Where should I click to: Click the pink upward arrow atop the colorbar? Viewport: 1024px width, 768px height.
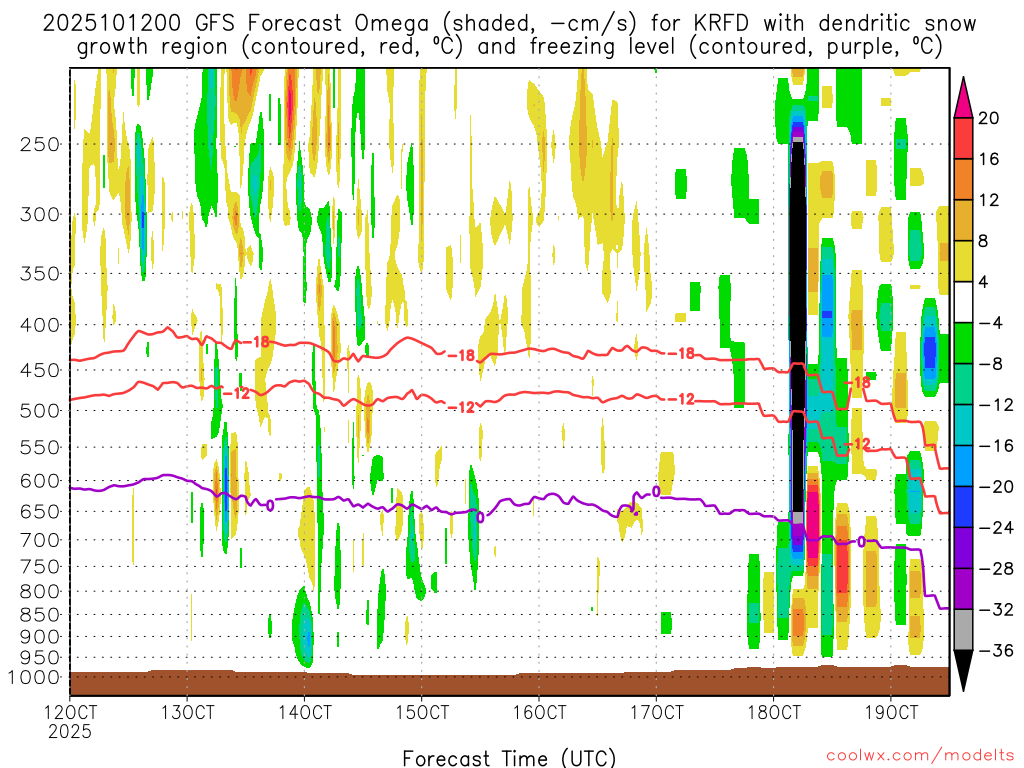(964, 95)
